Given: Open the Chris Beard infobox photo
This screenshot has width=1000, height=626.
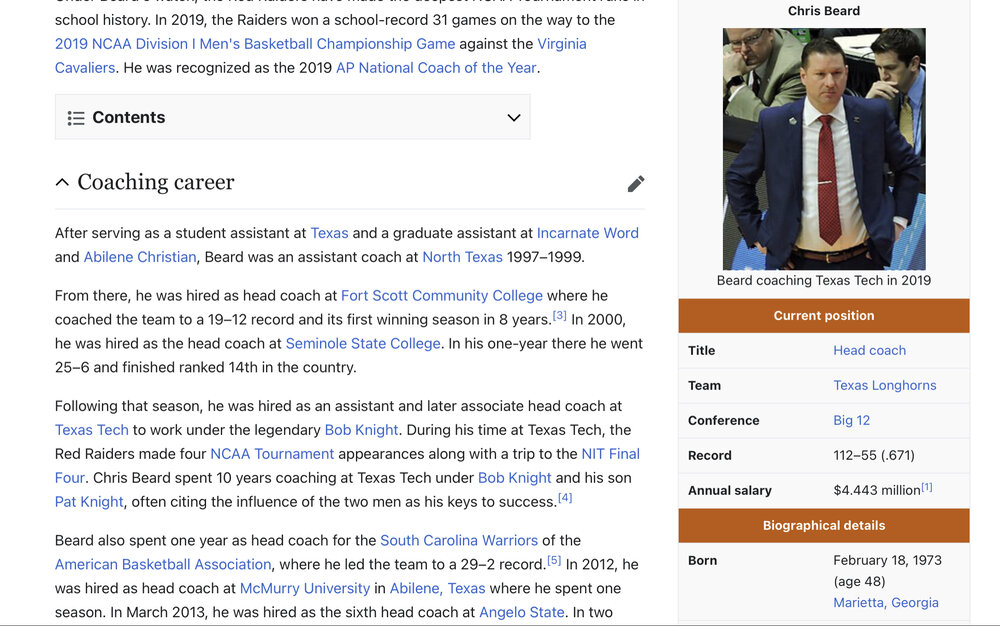Looking at the screenshot, I should pos(824,148).
